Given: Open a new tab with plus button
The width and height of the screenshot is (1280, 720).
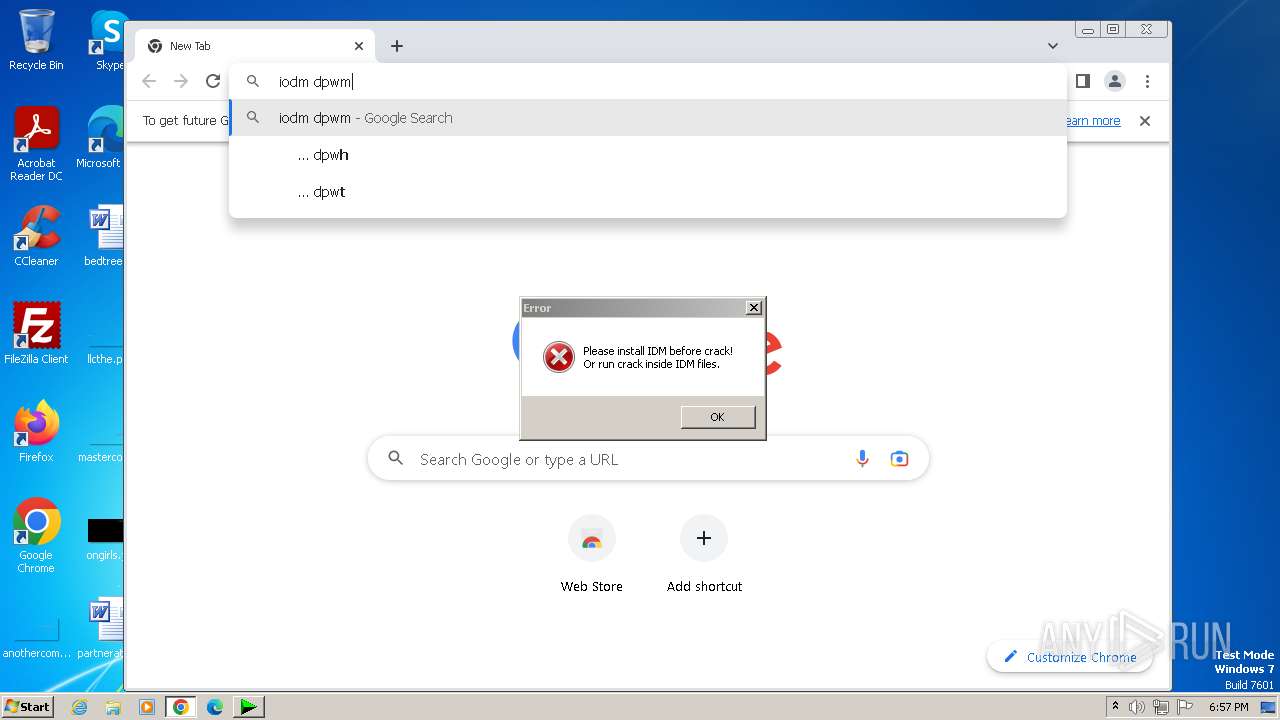Looking at the screenshot, I should 397,46.
